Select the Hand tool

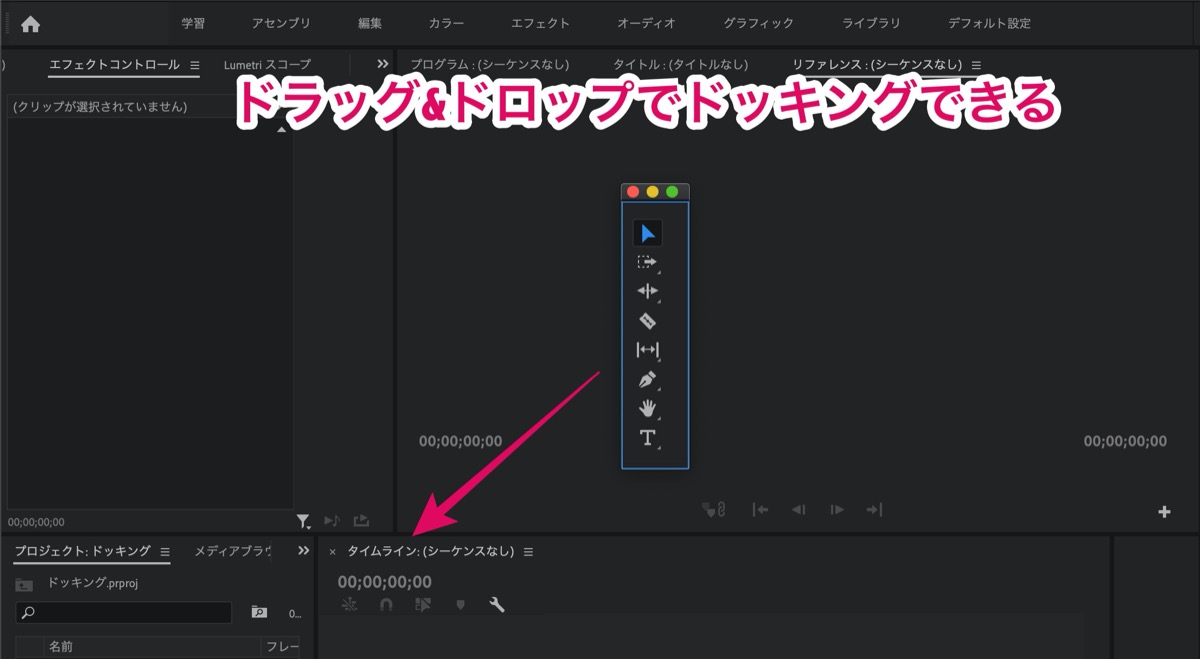[x=647, y=409]
